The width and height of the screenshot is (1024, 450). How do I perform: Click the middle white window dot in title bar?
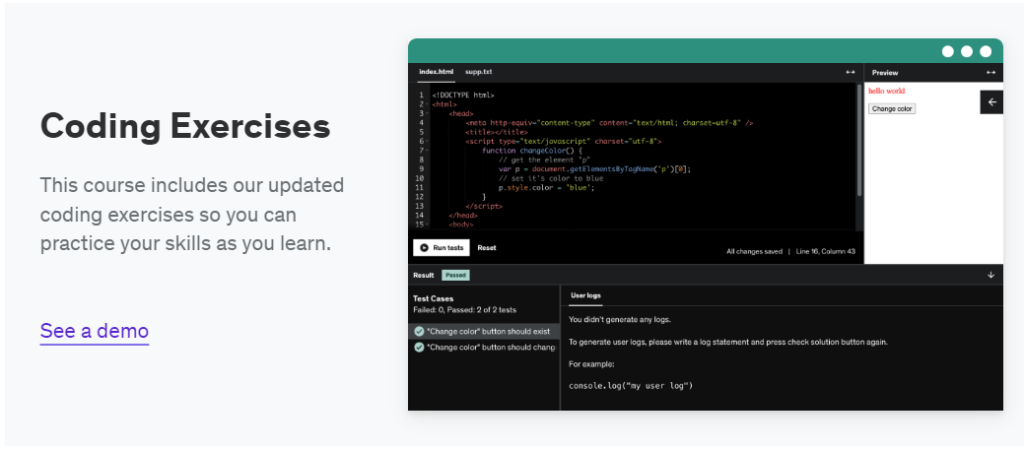click(x=967, y=52)
